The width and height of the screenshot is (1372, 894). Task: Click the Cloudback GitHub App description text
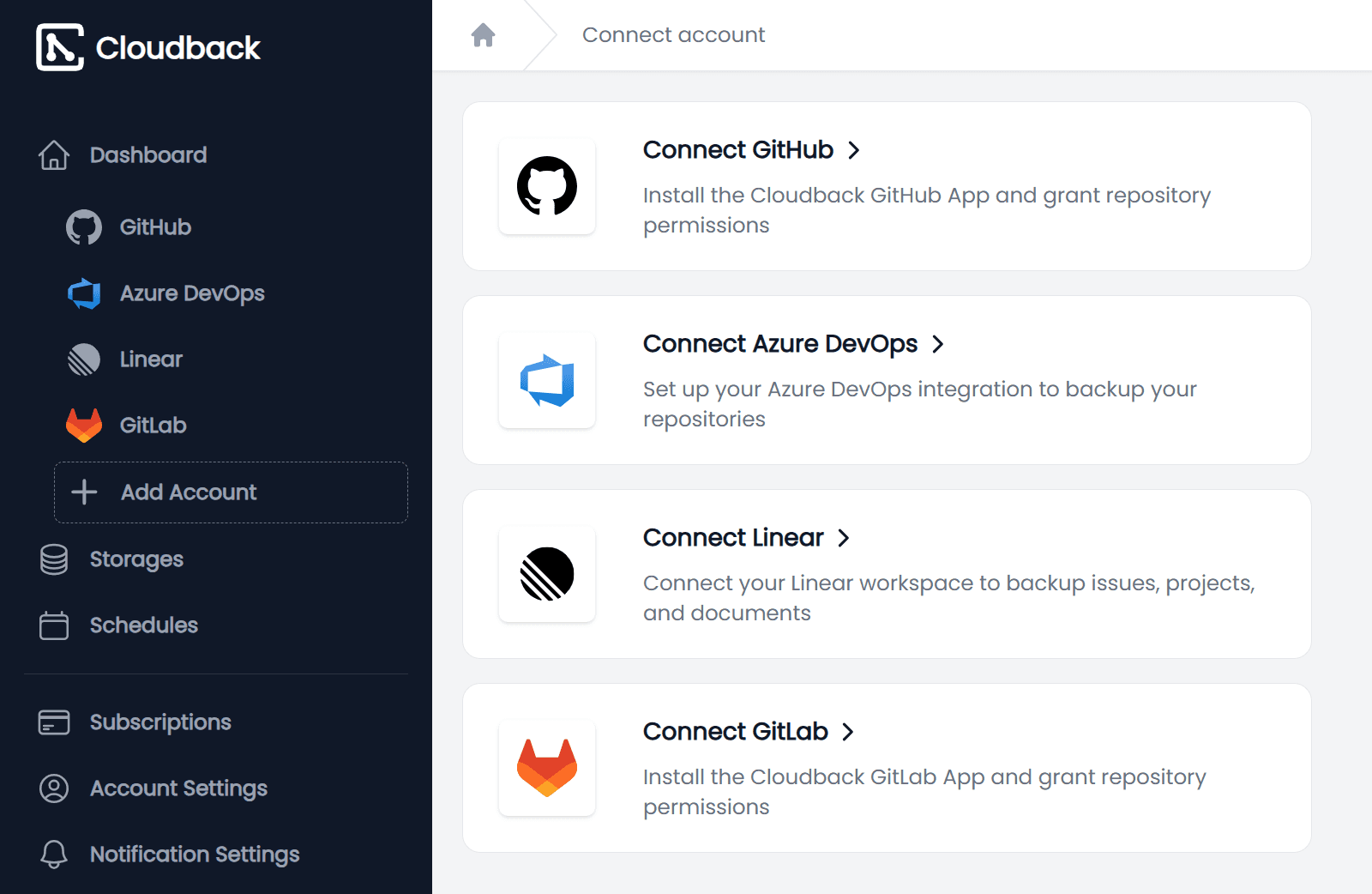pyautogui.click(x=927, y=210)
